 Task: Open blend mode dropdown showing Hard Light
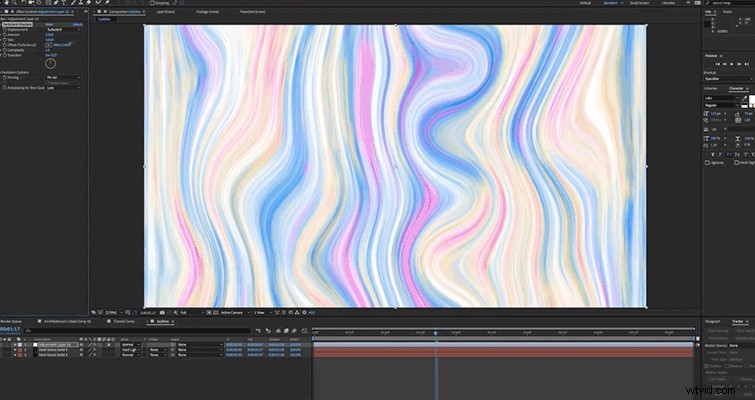point(130,350)
